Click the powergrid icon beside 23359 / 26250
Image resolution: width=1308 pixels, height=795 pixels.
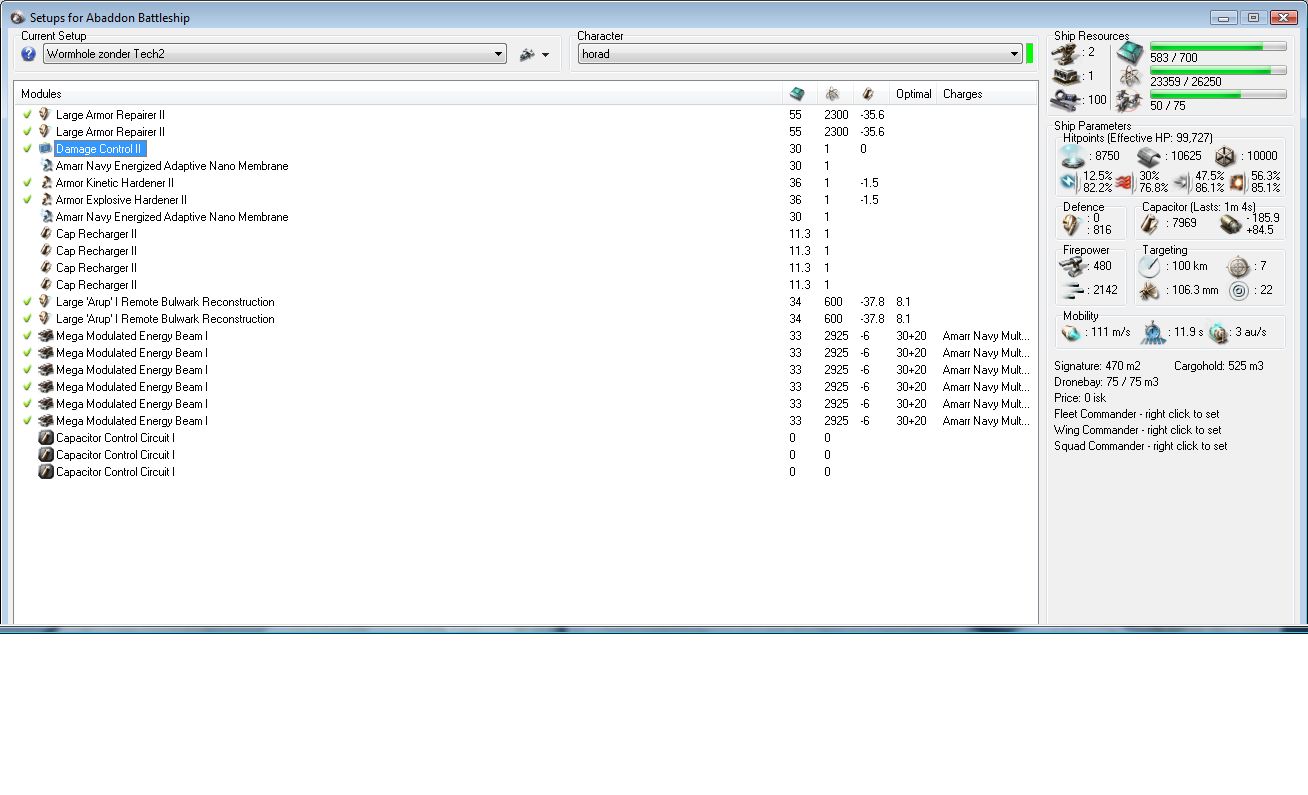point(1130,77)
